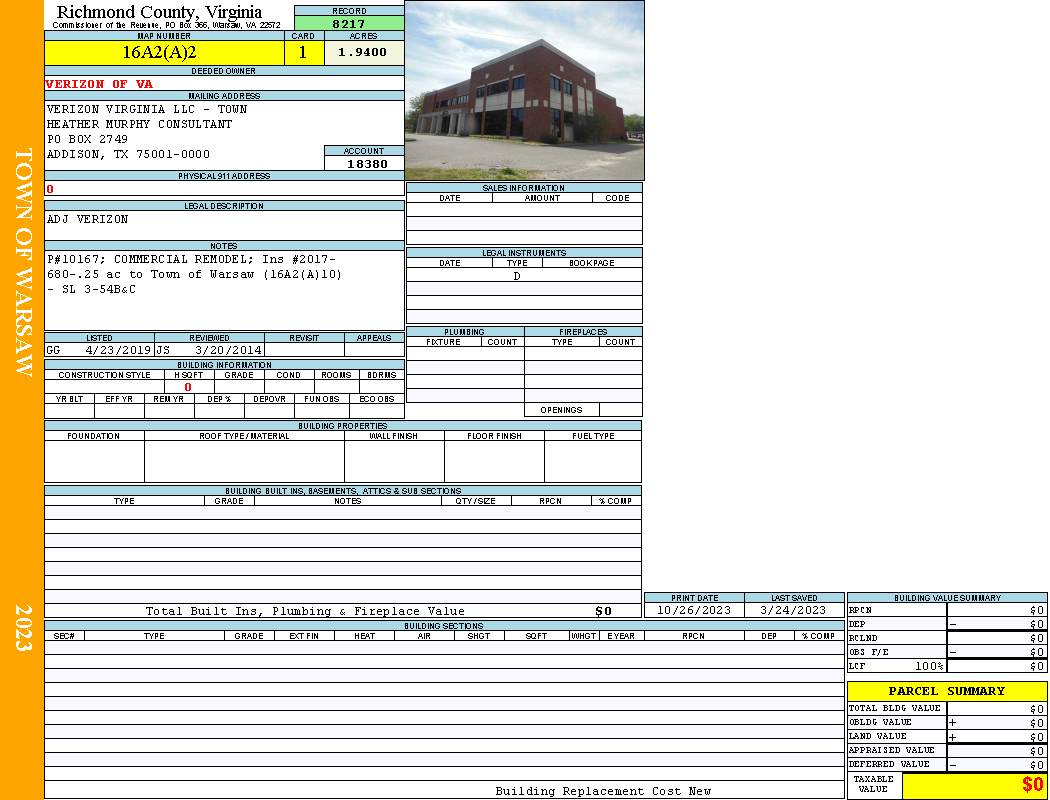The image size is (1050, 800).
Task: Select the SEC# column header
Action: pos(64,636)
